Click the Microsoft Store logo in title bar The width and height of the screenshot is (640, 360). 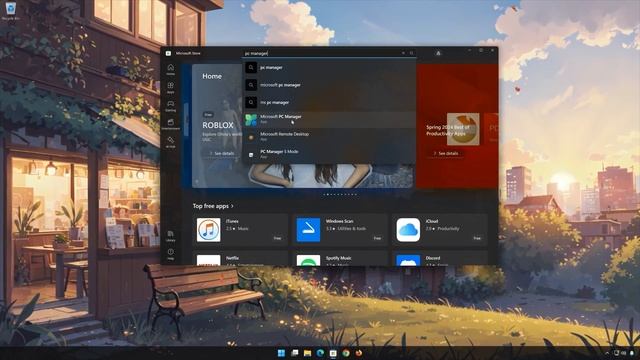click(x=168, y=53)
